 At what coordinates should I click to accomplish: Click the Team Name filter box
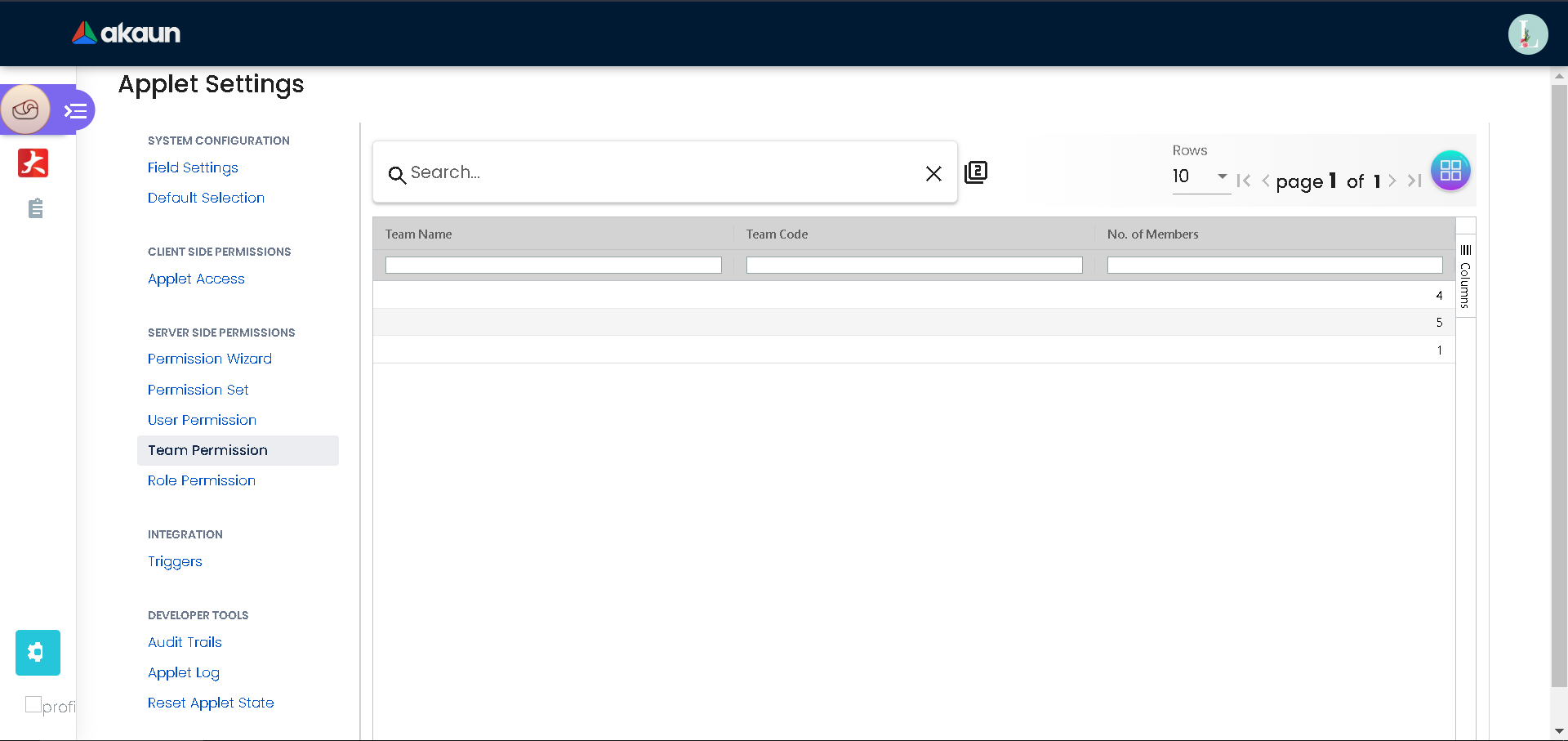coord(554,266)
